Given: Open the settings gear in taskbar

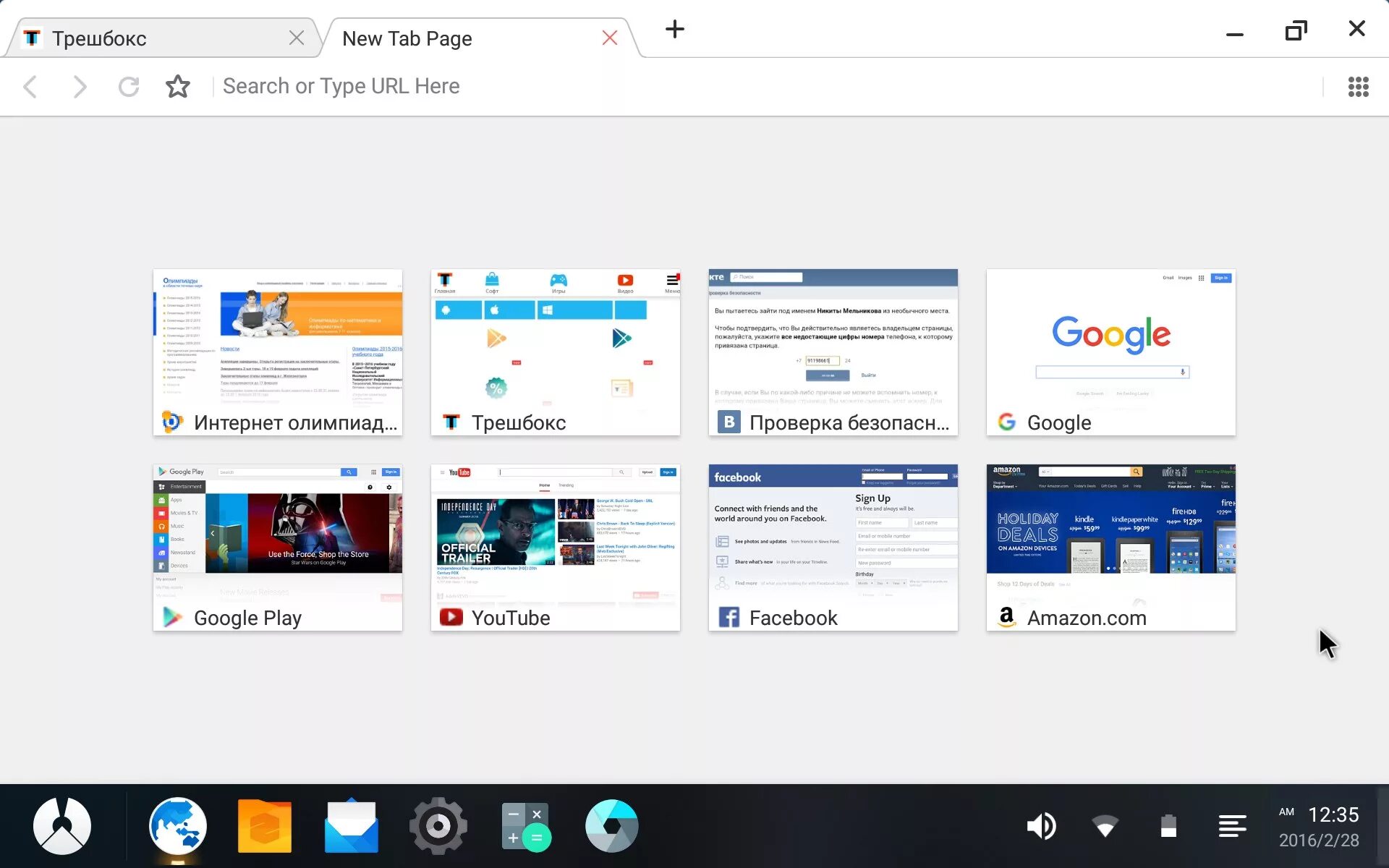Looking at the screenshot, I should (x=438, y=826).
